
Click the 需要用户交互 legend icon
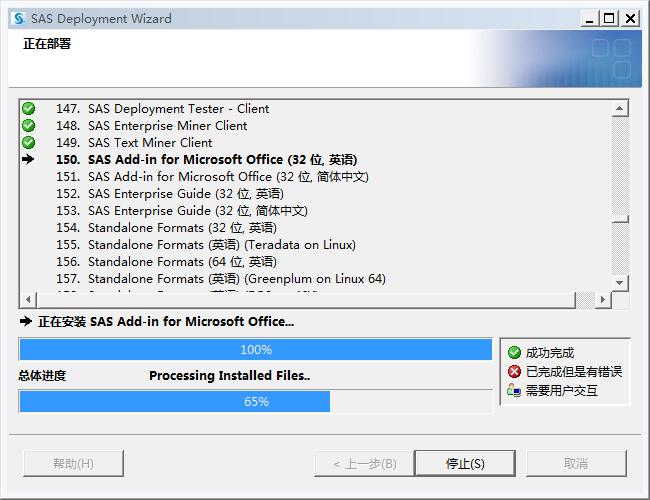[x=514, y=390]
